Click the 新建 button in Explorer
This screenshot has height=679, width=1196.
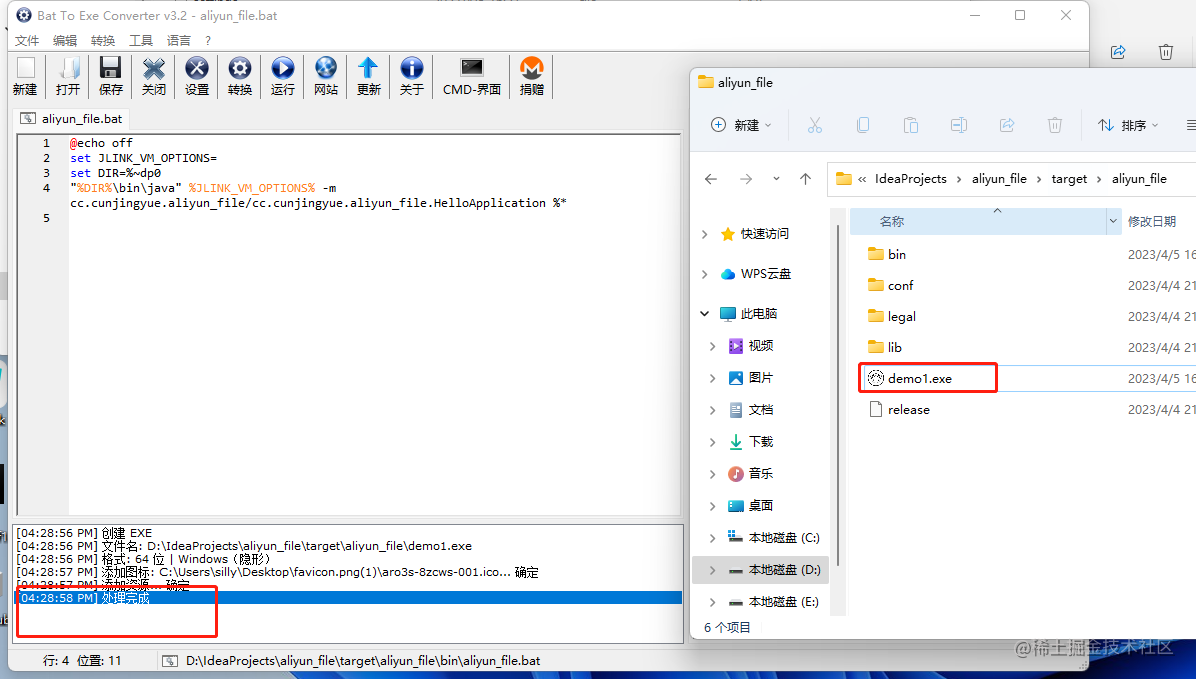[738, 124]
